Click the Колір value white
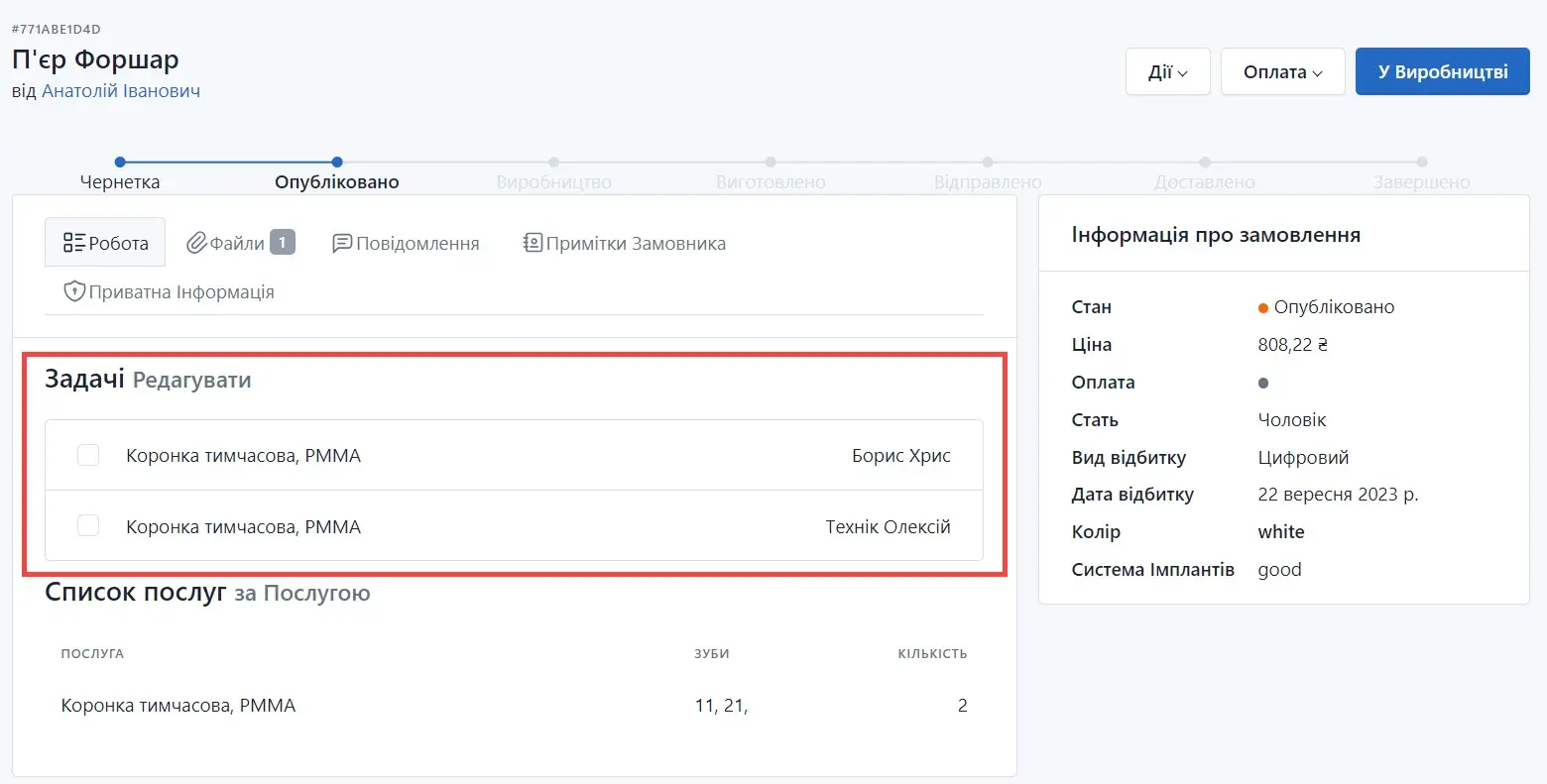 pyautogui.click(x=1281, y=532)
